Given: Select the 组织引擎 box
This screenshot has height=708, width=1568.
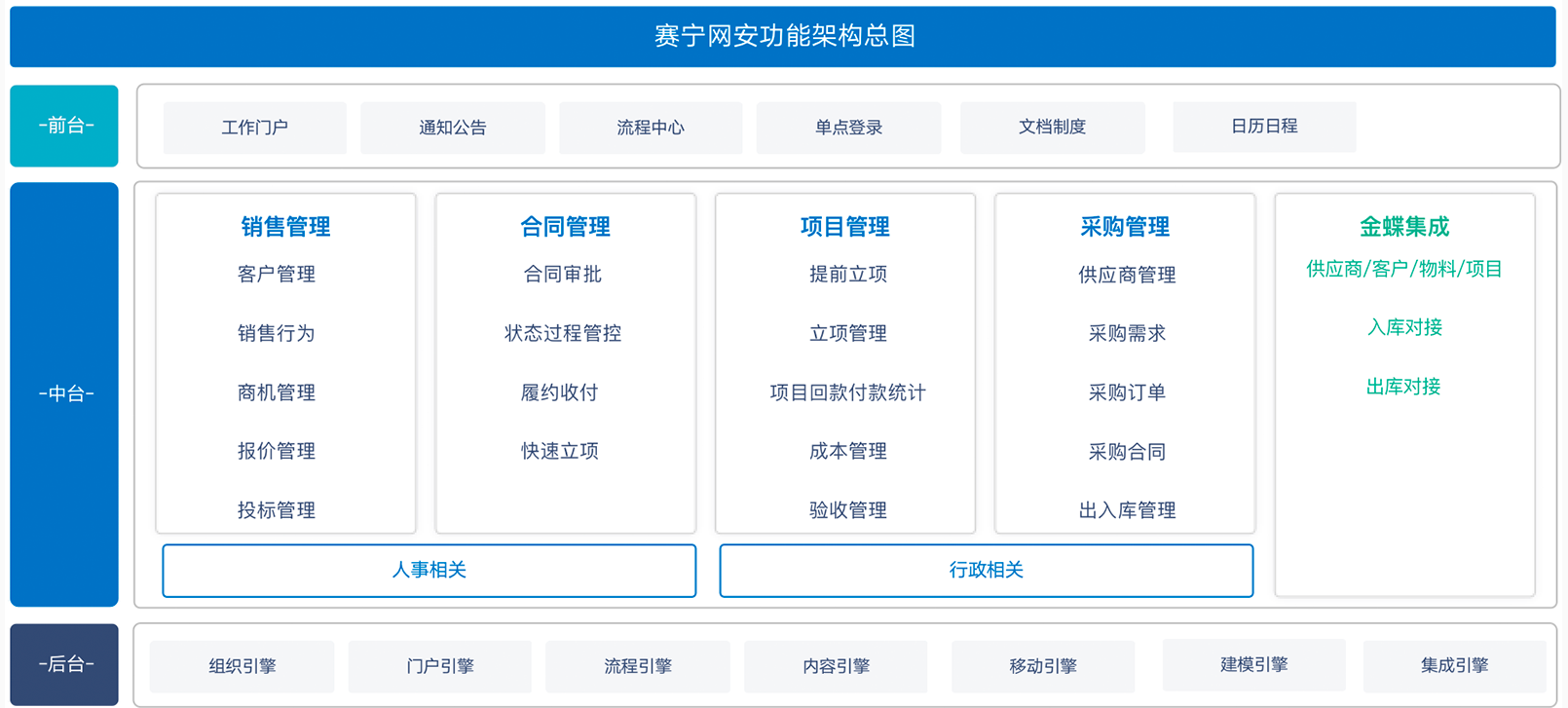Looking at the screenshot, I should (x=243, y=666).
